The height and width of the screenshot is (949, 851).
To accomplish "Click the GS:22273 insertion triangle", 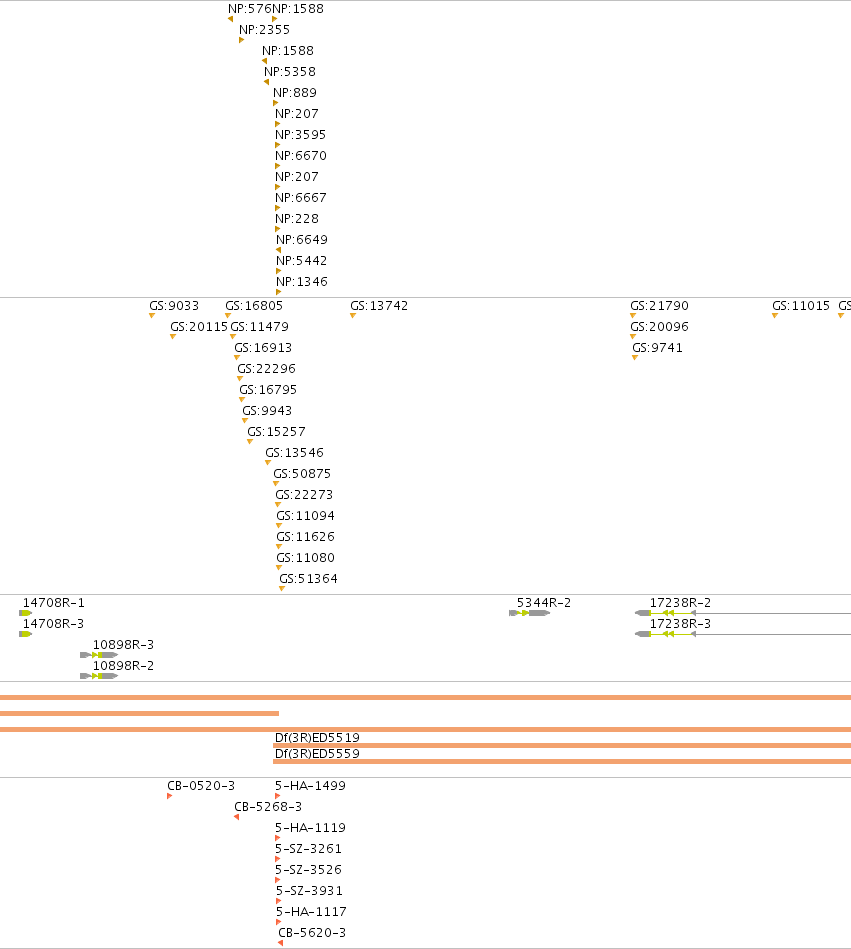I will click(x=278, y=504).
